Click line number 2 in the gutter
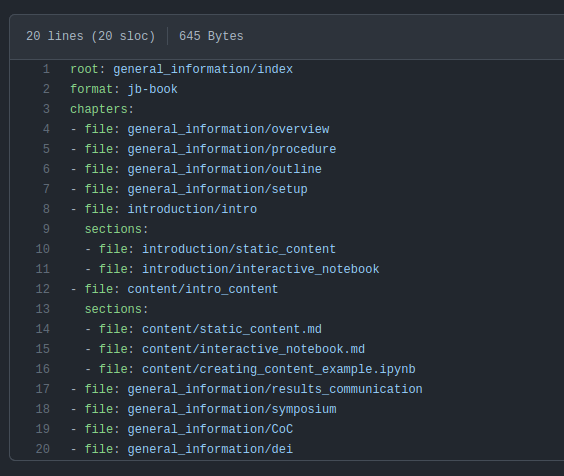The width and height of the screenshot is (564, 476). (46, 89)
